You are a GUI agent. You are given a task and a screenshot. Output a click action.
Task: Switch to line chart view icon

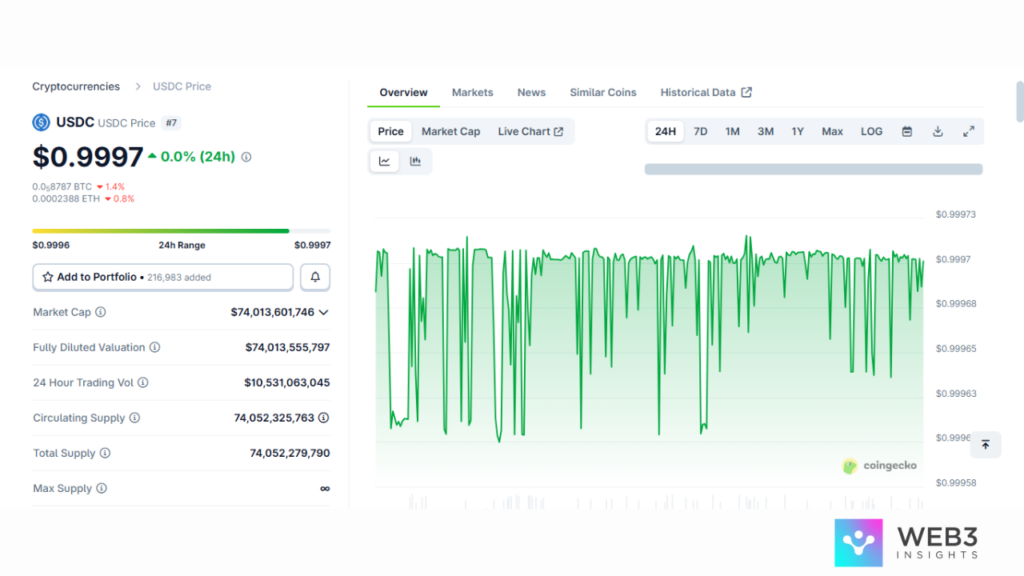pos(385,161)
